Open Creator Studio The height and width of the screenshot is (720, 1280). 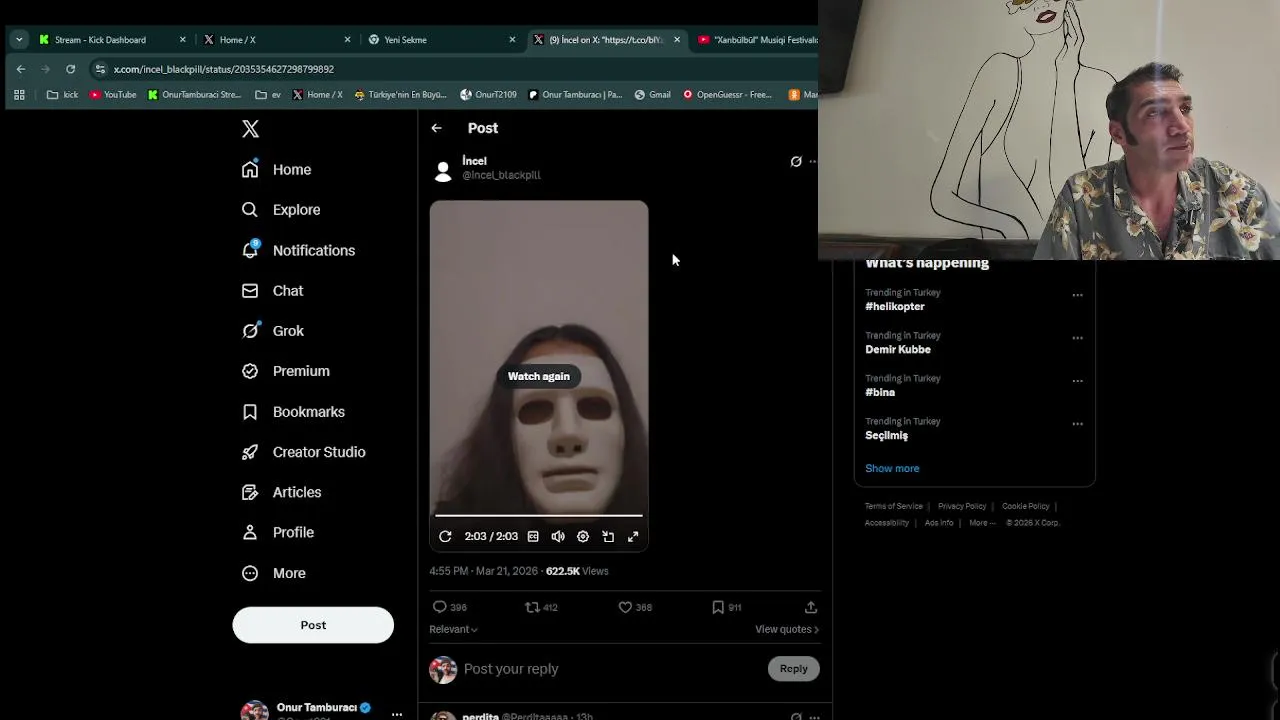(x=304, y=452)
